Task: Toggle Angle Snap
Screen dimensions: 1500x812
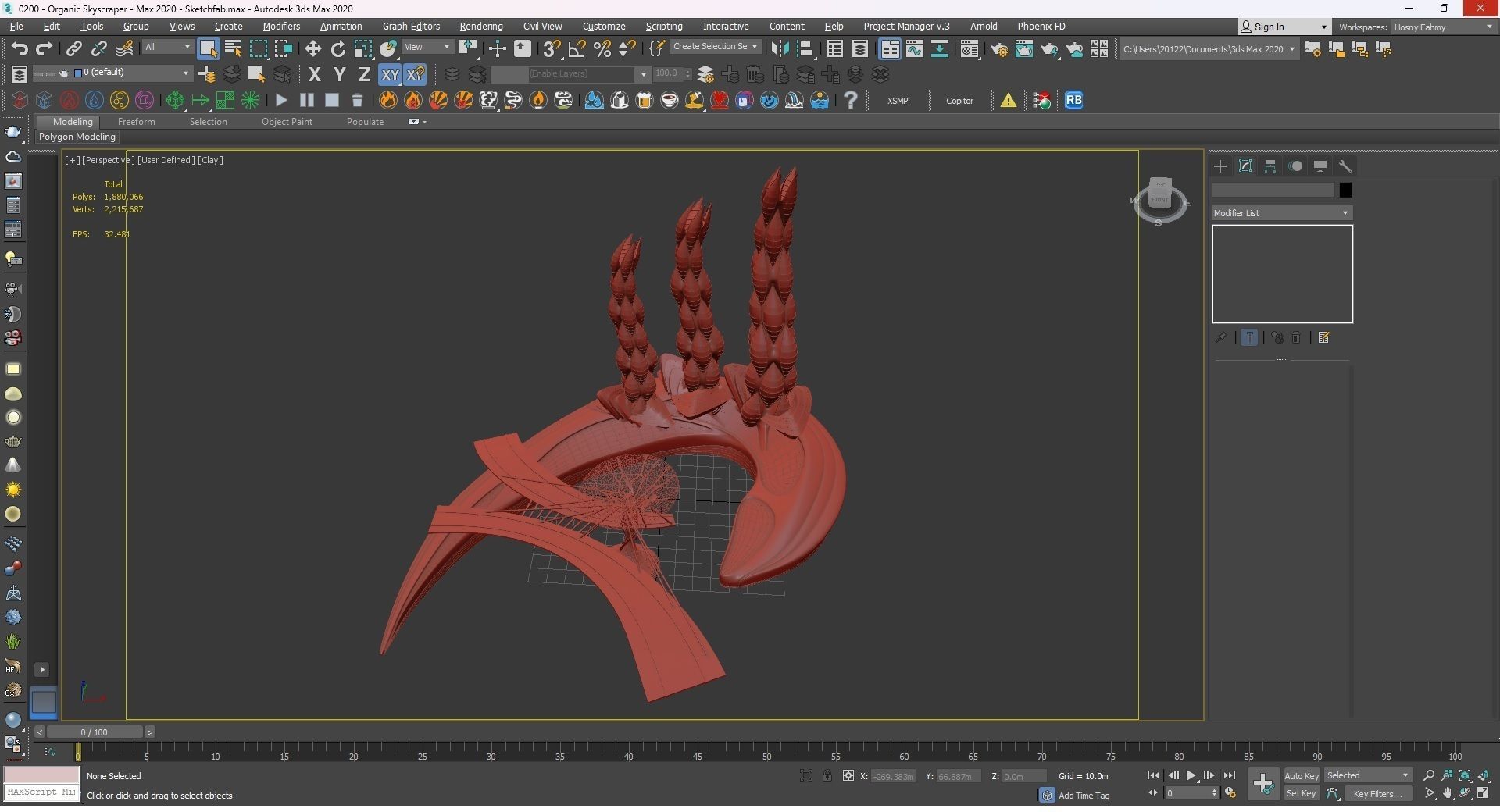Action: pyautogui.click(x=577, y=49)
